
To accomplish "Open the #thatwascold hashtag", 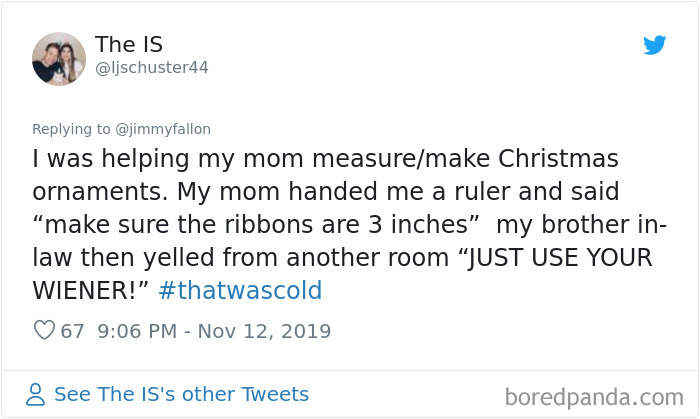I will tap(239, 291).
